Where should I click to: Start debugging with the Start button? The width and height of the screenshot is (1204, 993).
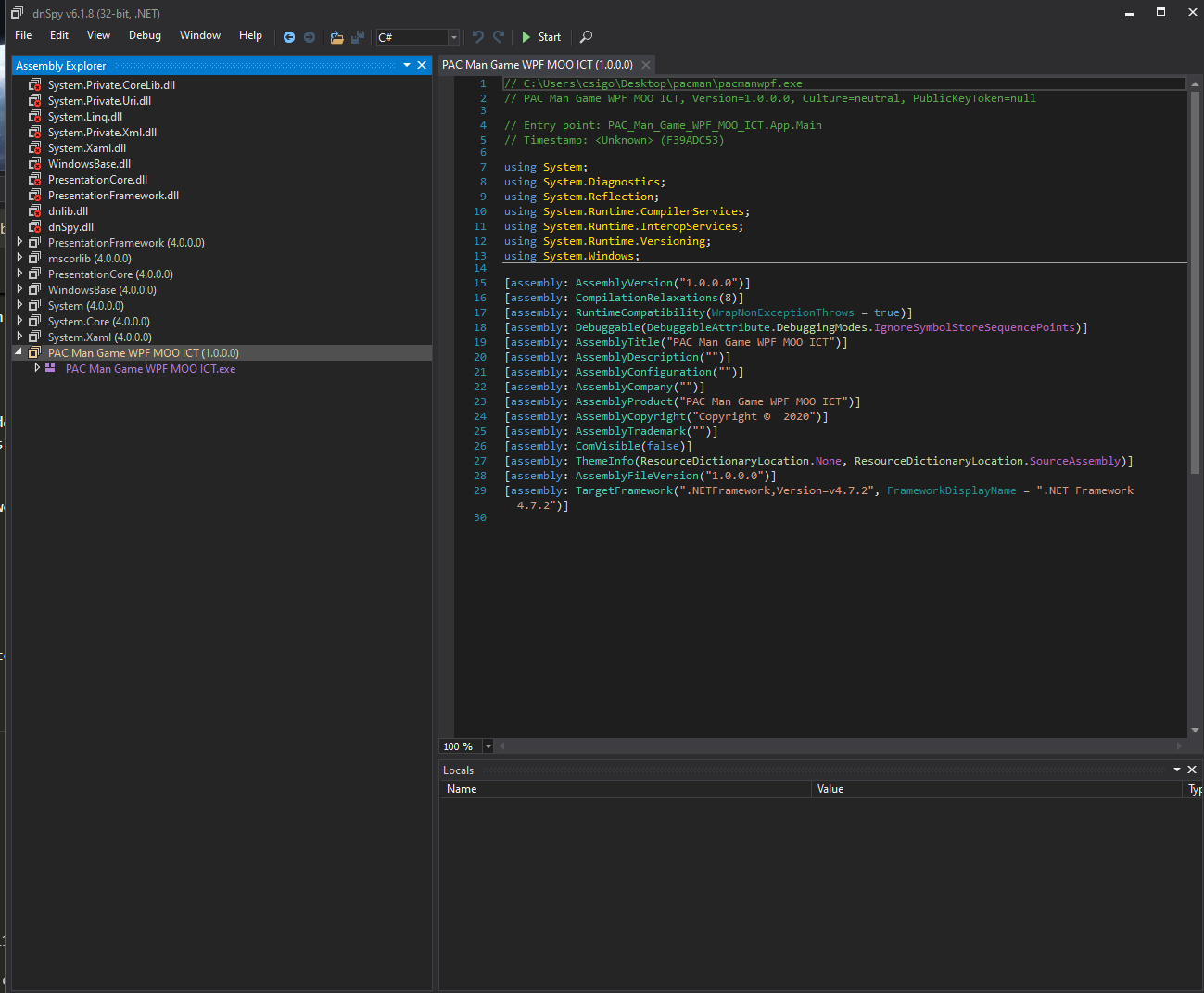pyautogui.click(x=541, y=37)
